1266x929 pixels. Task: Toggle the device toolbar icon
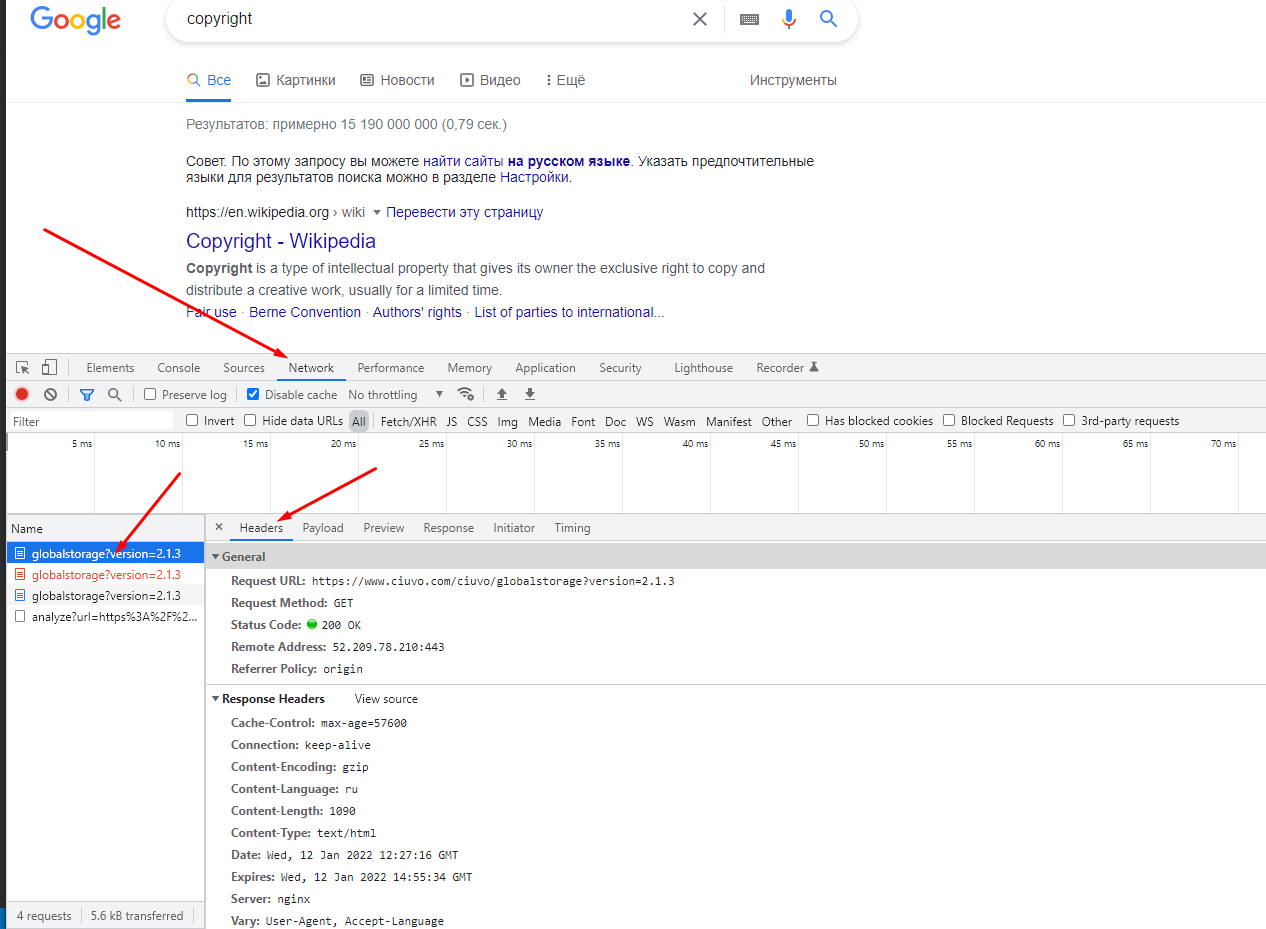coord(49,368)
